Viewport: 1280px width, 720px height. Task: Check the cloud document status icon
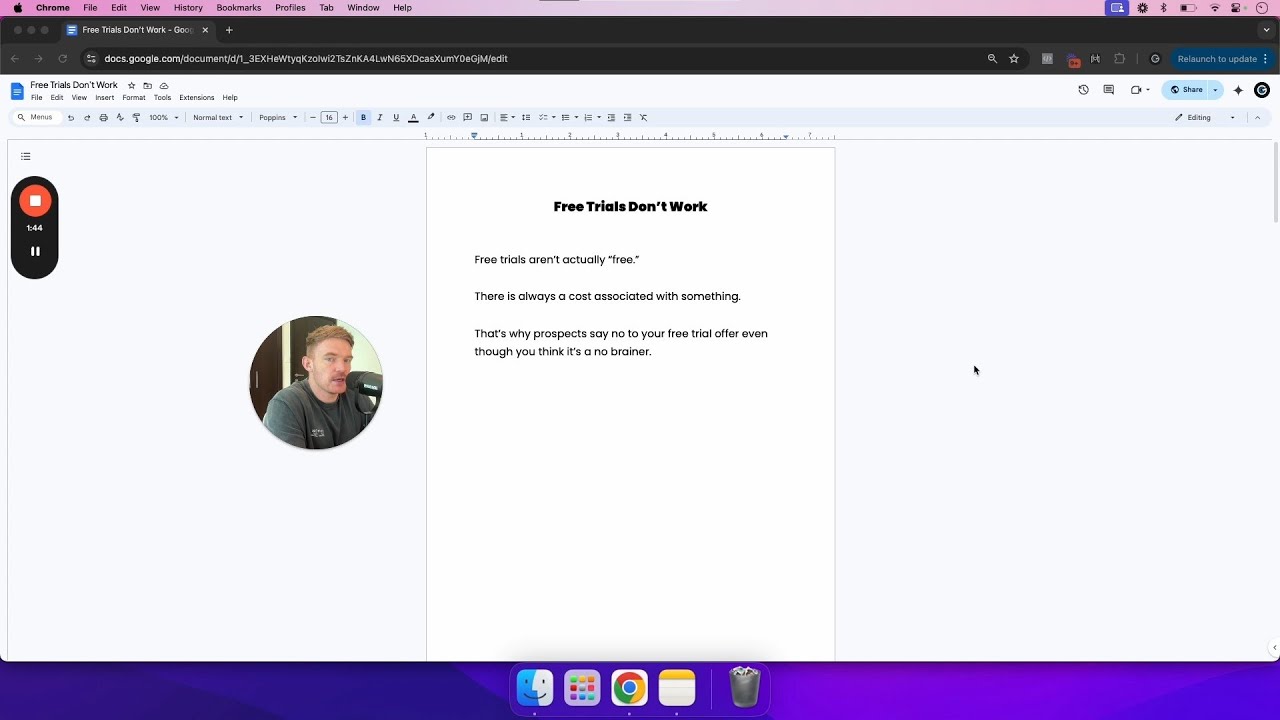(164, 86)
